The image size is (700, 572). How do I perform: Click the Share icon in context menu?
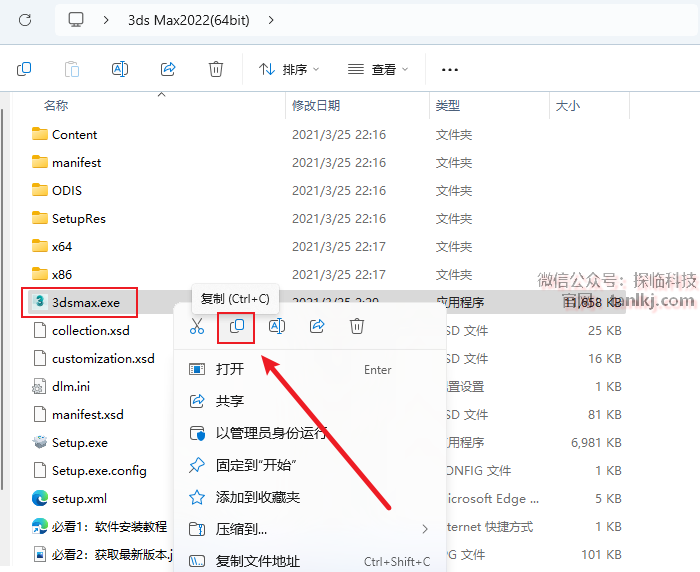(317, 326)
